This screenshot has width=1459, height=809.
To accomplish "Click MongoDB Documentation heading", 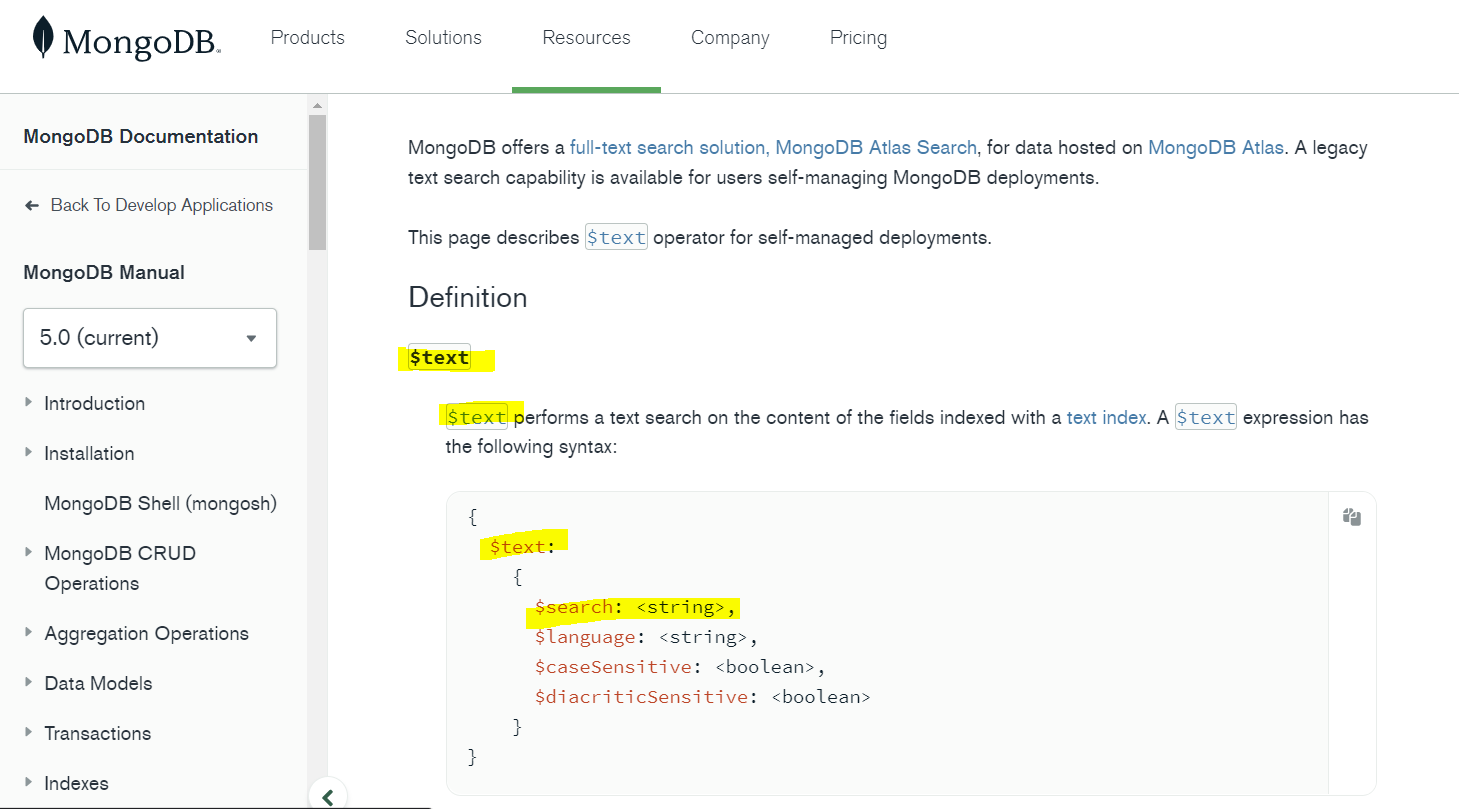I will (x=141, y=136).
